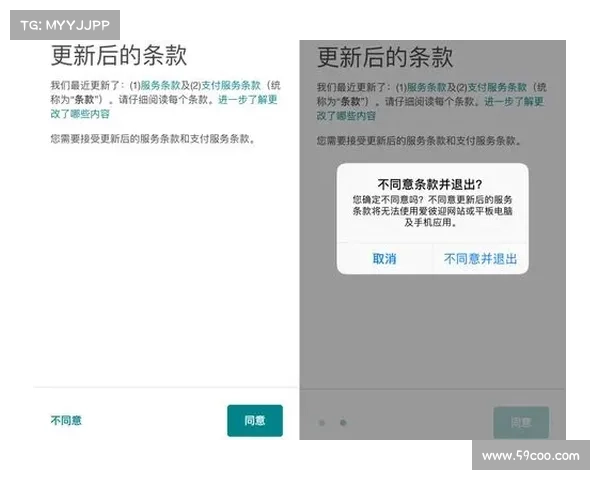Select the first page indicator dot
This screenshot has width=600, height=480.
[321, 423]
